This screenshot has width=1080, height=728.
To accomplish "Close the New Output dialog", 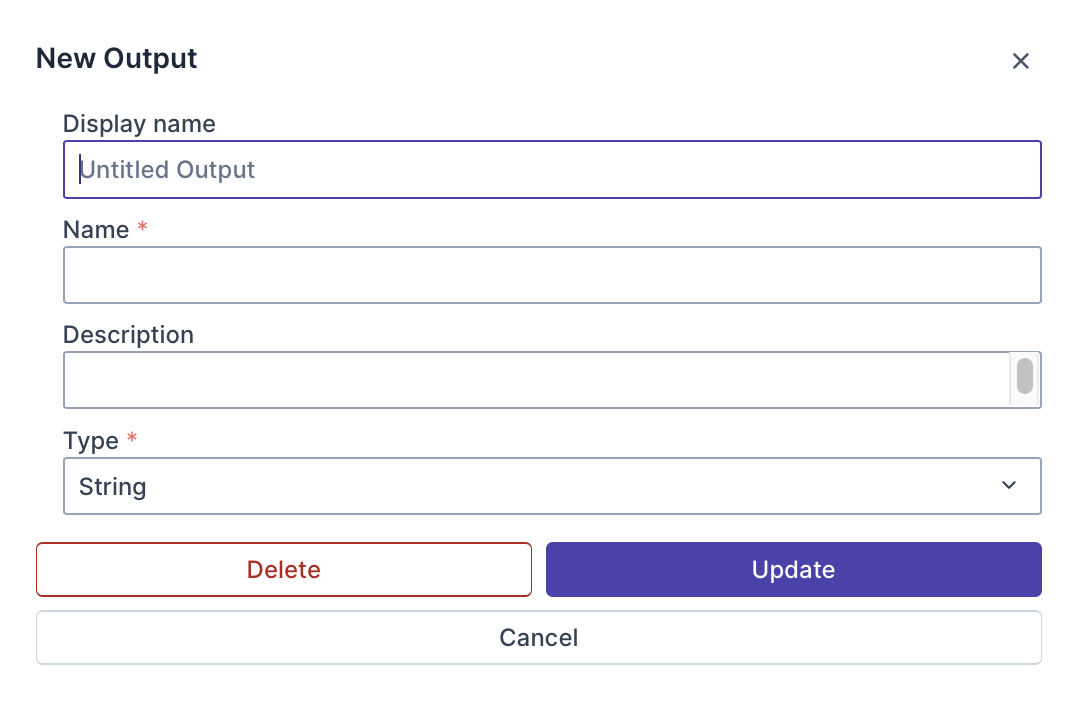I will pos(1020,61).
